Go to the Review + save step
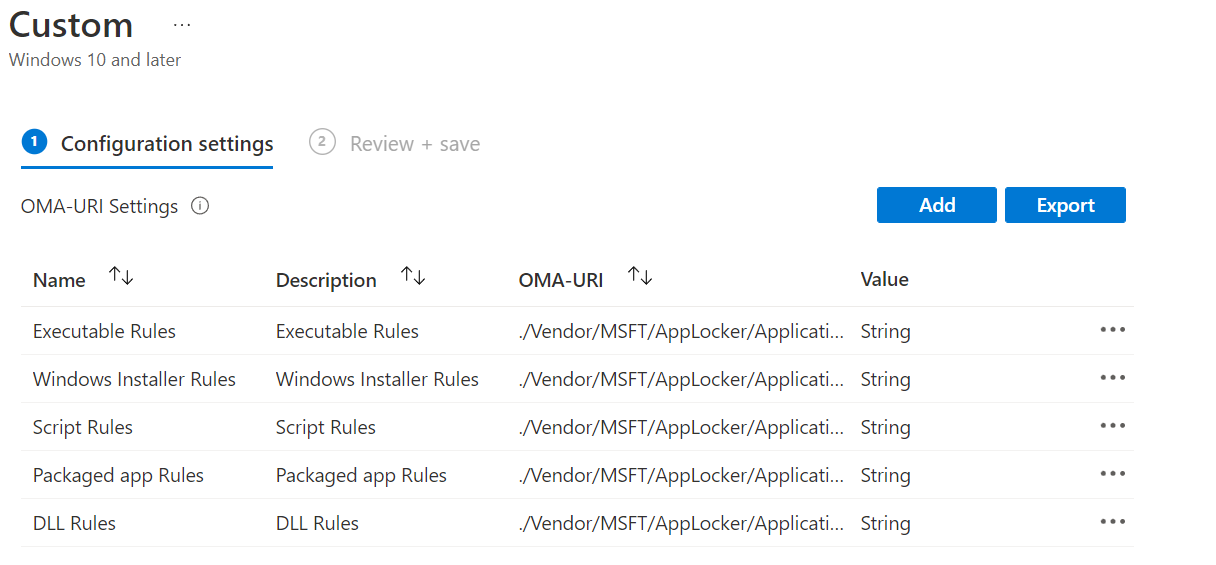This screenshot has width=1216, height=565. coord(414,144)
